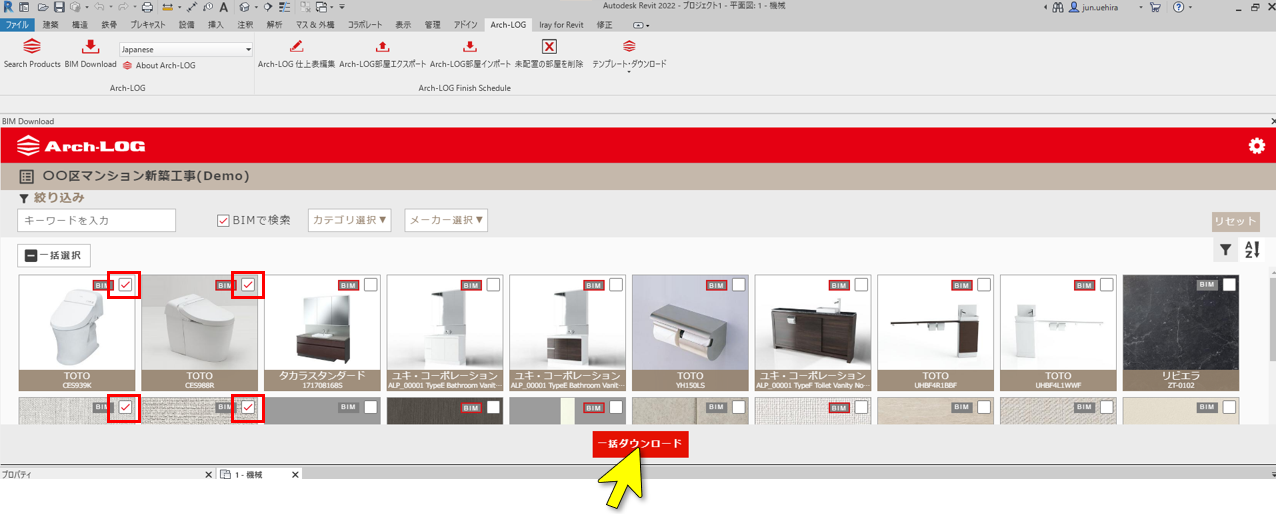The image size is (1276, 514).
Task: Click Arch-LOG部屋インポート icon
Action: click(470, 46)
